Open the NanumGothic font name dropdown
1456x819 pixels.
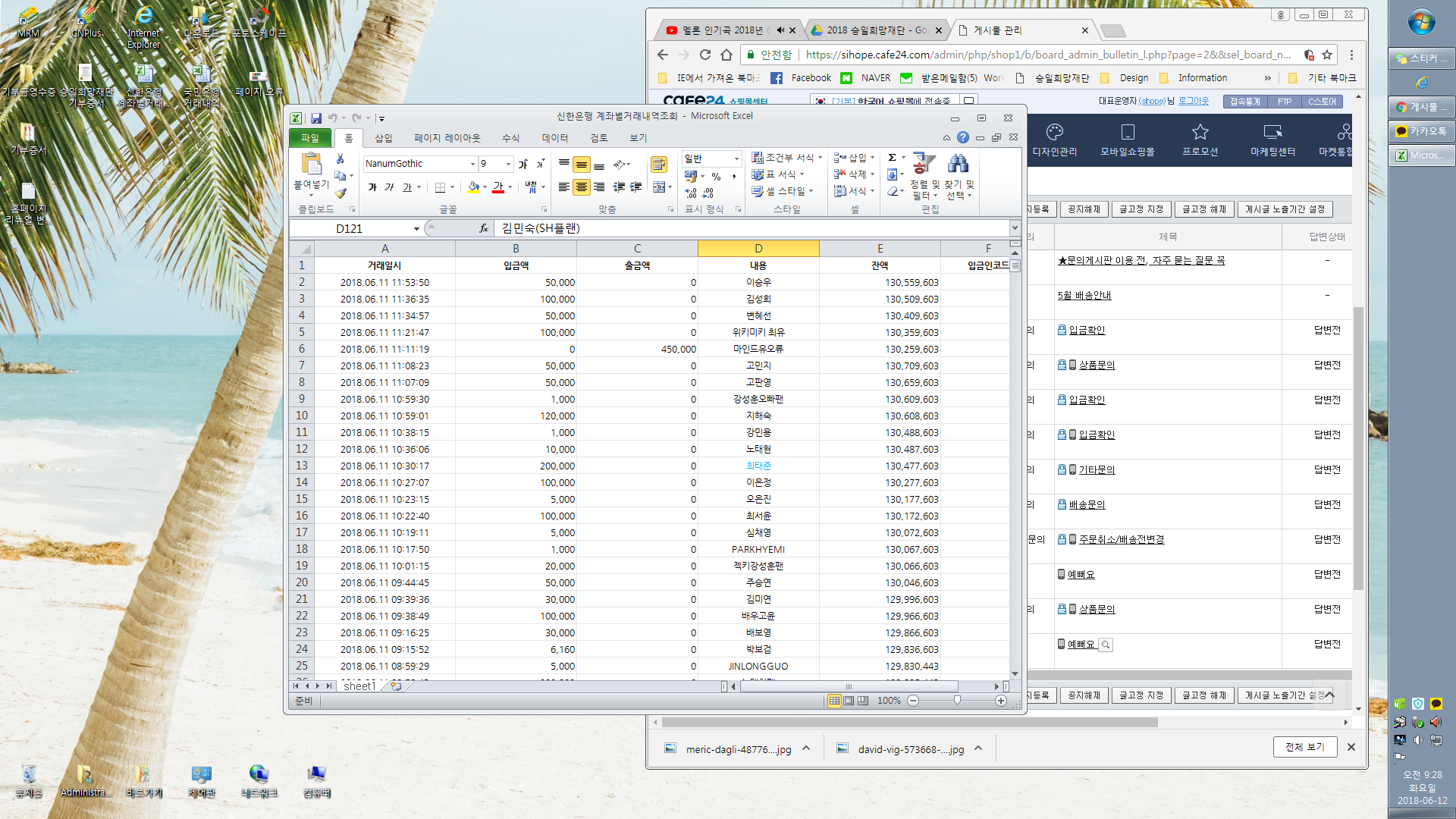click(472, 164)
